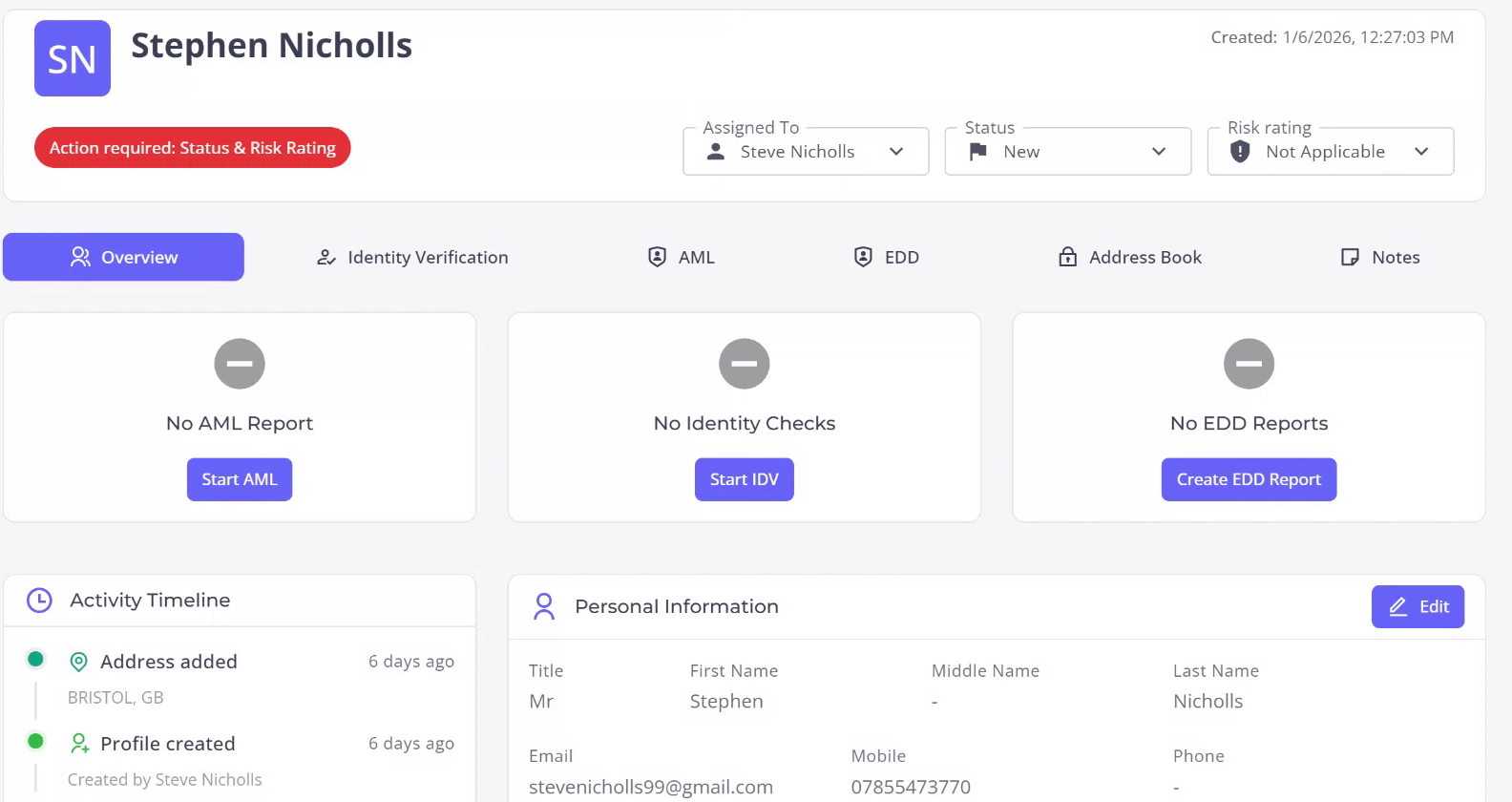Click the gray minus icon above No Identity Checks
The height and width of the screenshot is (802, 1512).
745,364
